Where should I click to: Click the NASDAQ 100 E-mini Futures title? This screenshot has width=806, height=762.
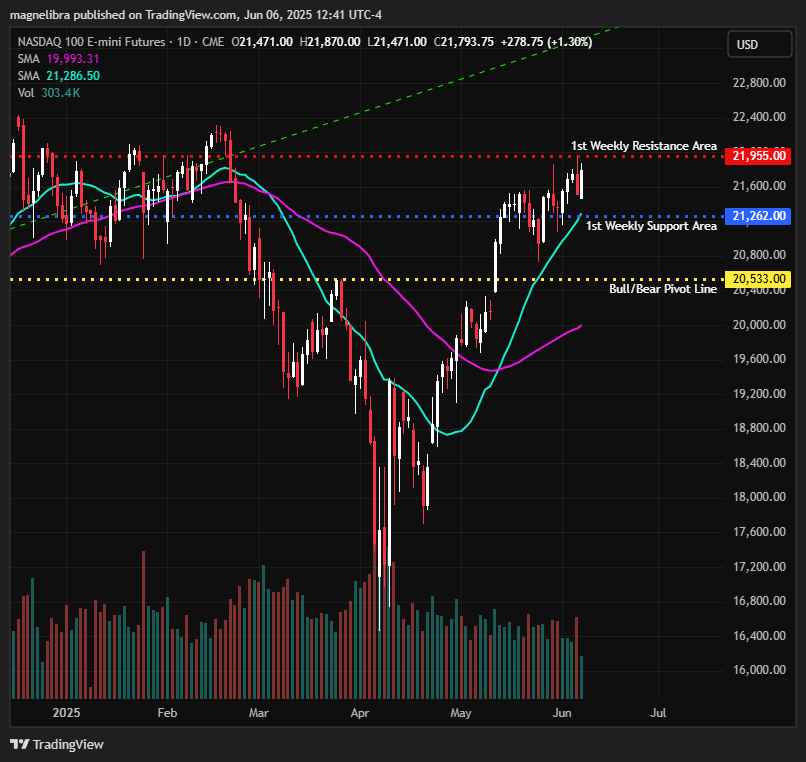pos(91,42)
